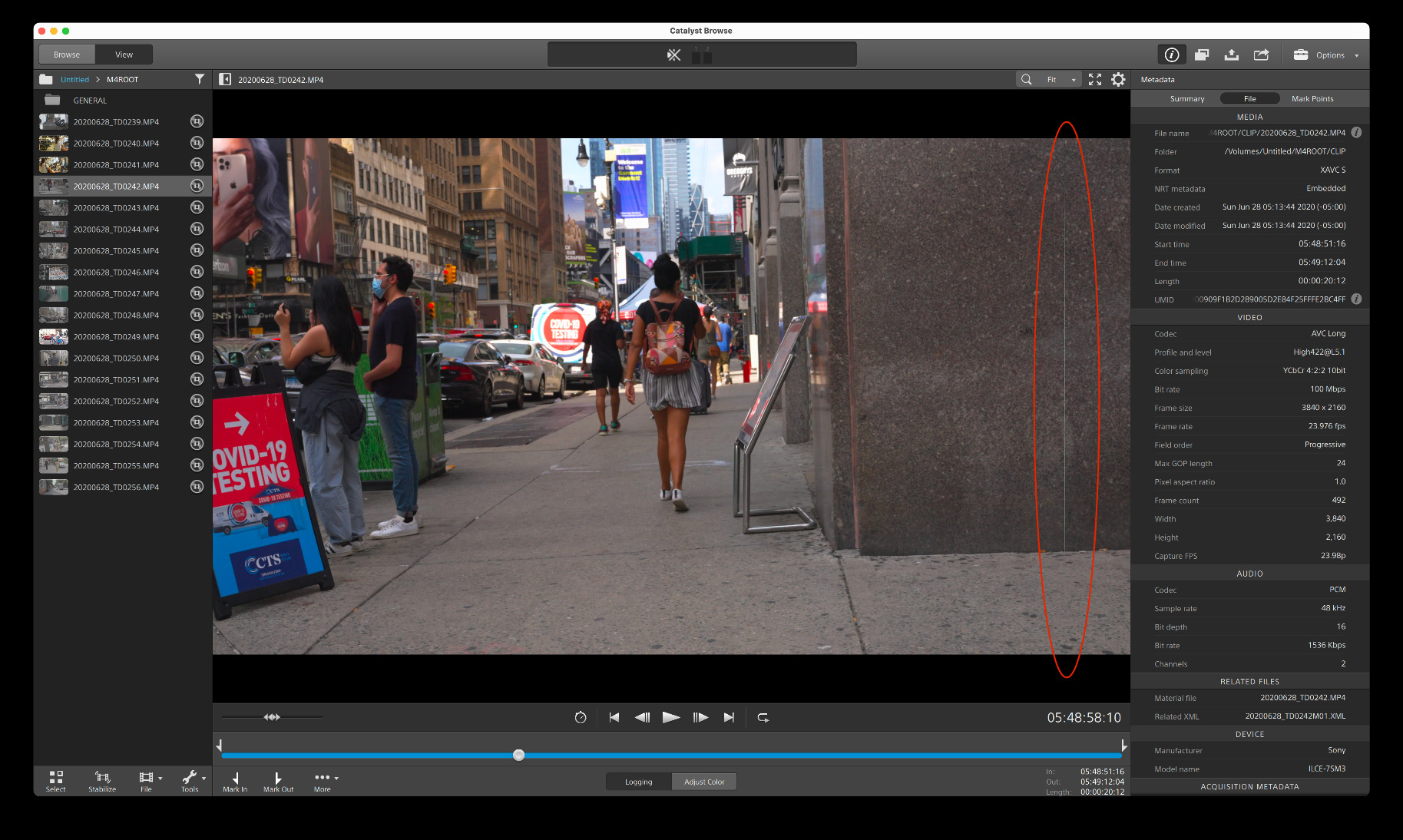This screenshot has width=1403, height=840.
Task: Expand the More menu at bottom right
Action: point(323,779)
